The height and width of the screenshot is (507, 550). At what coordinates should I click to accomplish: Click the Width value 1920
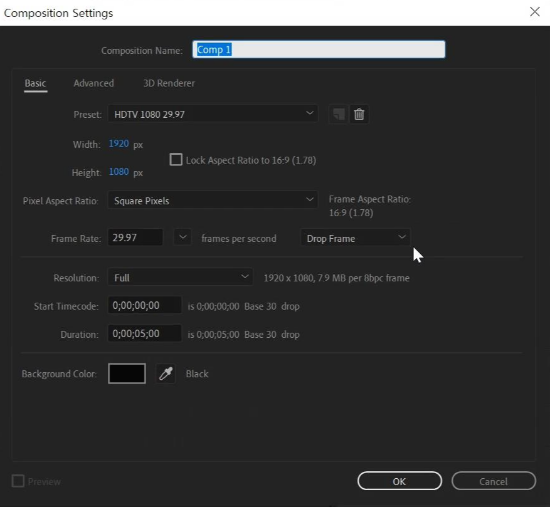coord(119,144)
